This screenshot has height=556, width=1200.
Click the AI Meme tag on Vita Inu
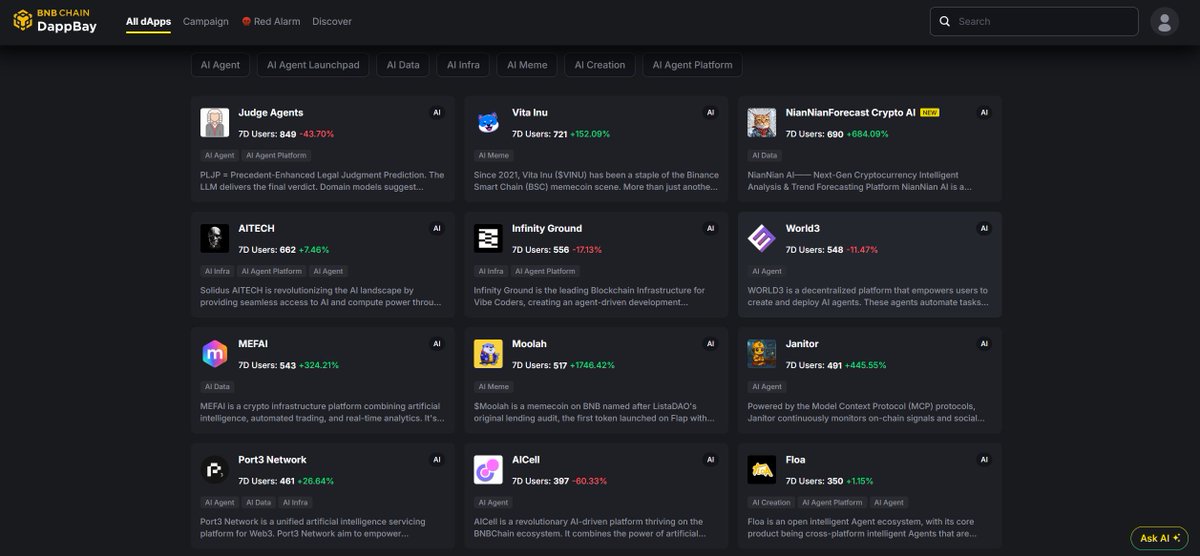[494, 155]
